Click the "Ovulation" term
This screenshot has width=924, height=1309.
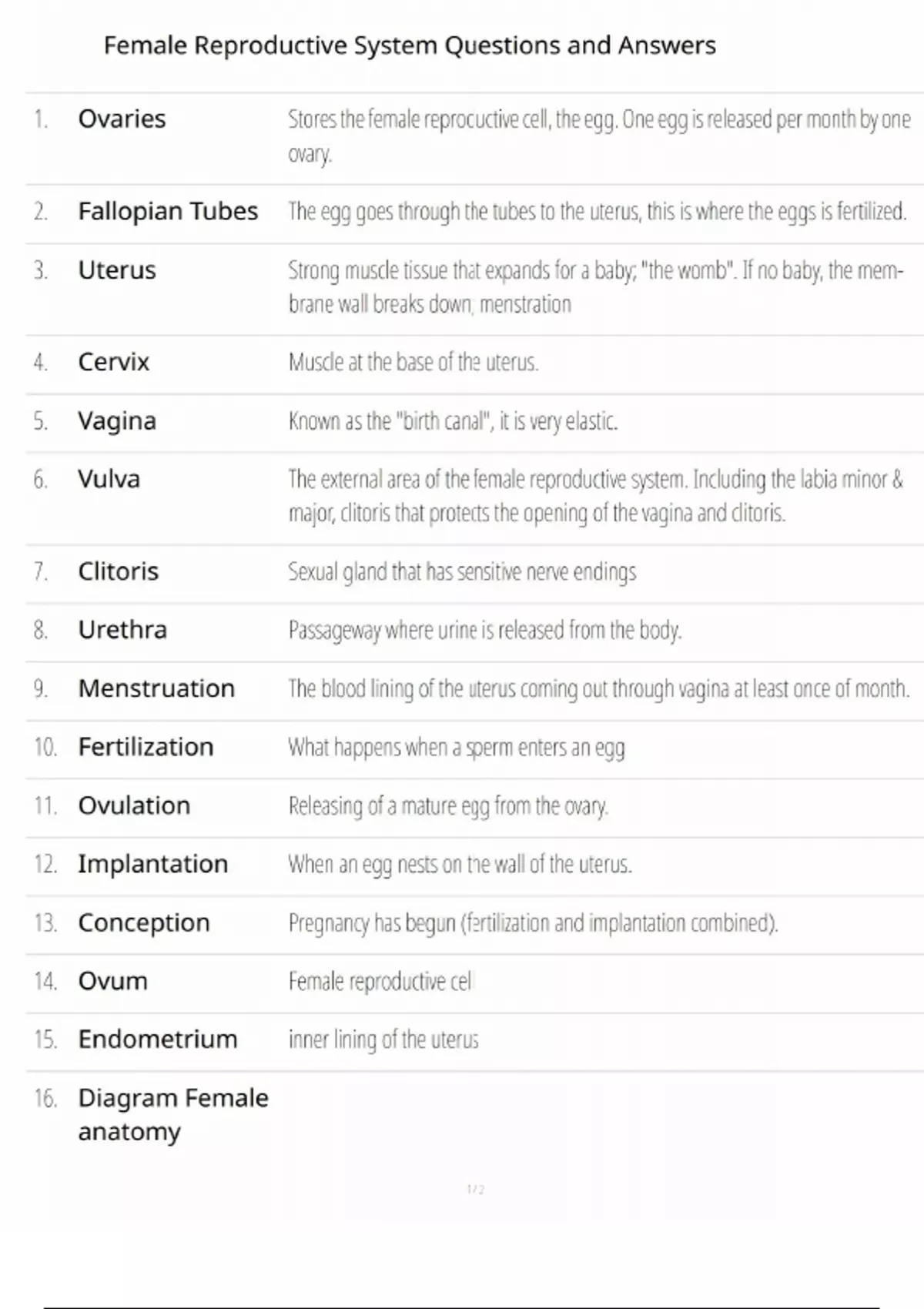point(134,805)
